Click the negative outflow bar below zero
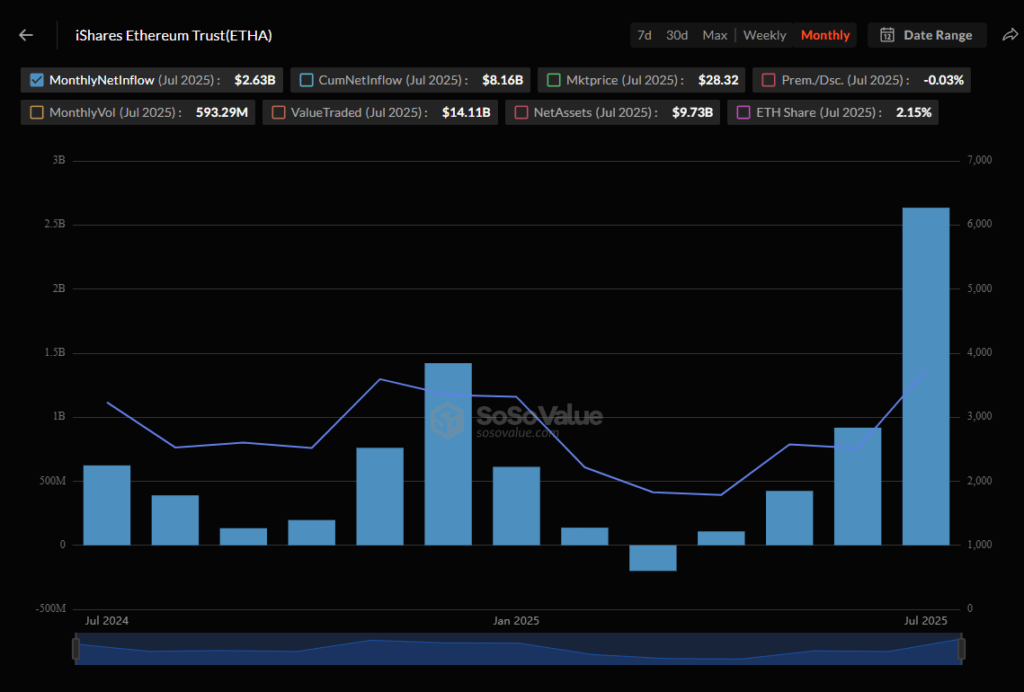This screenshot has height=692, width=1024. click(653, 558)
